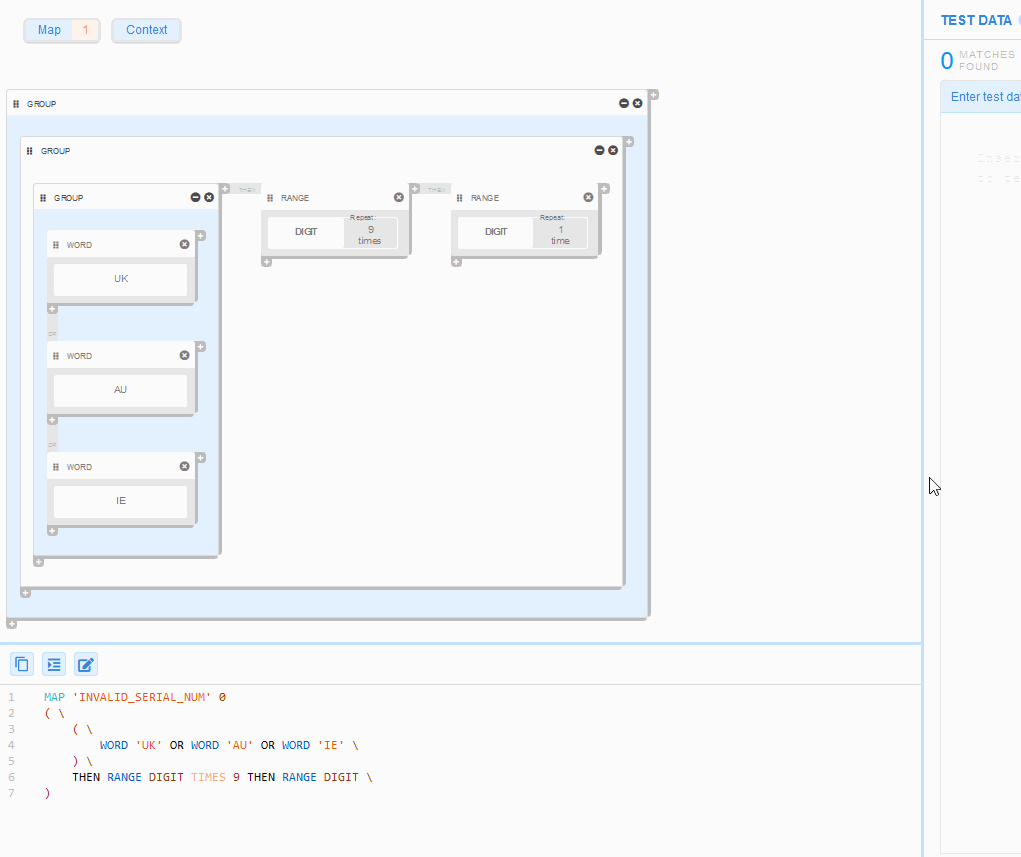This screenshot has width=1021, height=857.
Task: Click DIGIT in the 9 times RANGE
Action: click(x=306, y=232)
